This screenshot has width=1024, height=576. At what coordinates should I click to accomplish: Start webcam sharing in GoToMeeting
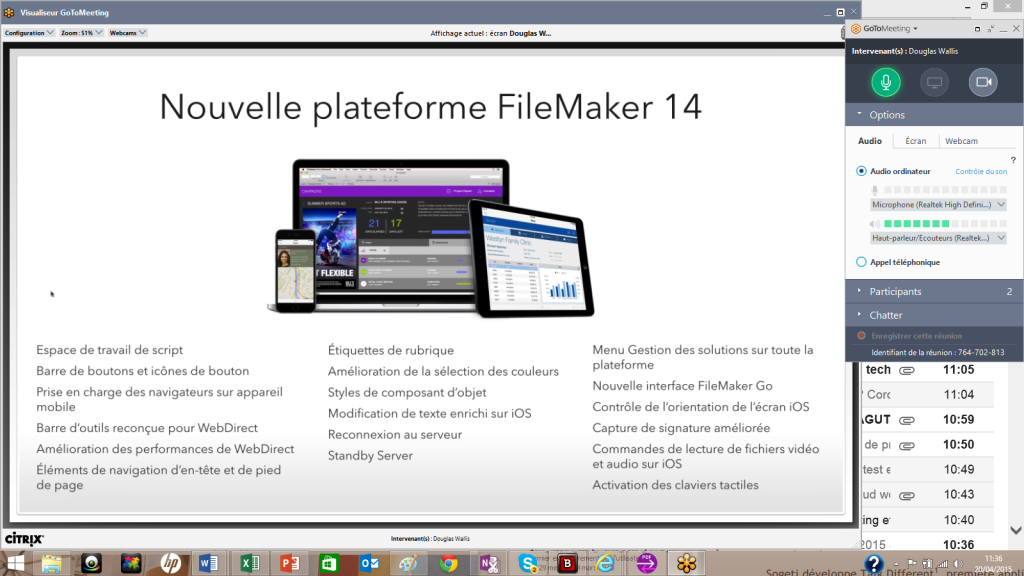click(x=982, y=82)
